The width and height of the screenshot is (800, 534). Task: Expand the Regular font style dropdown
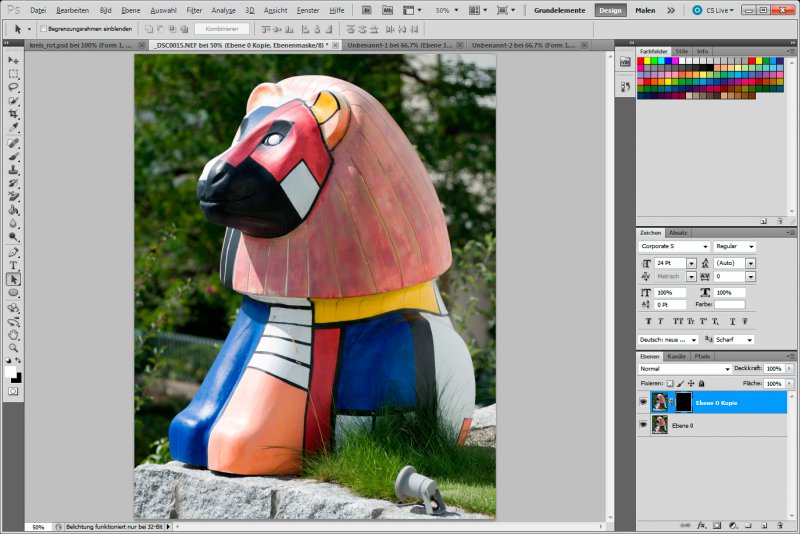pyautogui.click(x=734, y=246)
